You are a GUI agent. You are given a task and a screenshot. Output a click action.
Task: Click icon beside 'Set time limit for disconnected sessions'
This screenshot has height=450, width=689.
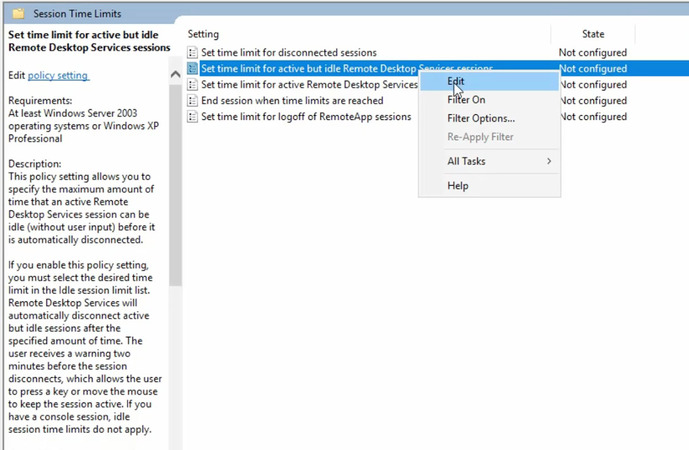point(193,52)
